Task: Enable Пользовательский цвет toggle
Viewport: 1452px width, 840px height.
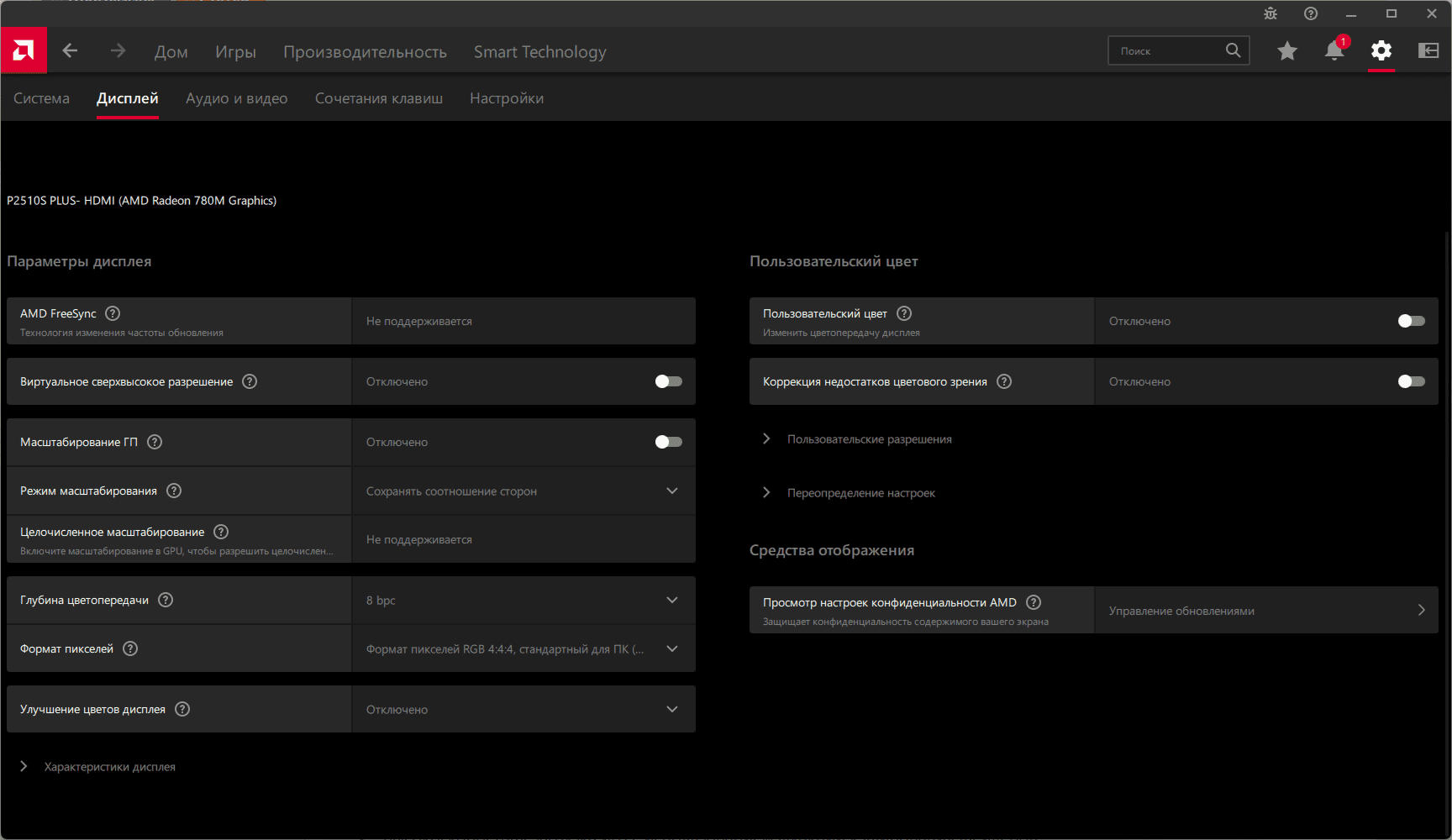Action: point(1411,321)
